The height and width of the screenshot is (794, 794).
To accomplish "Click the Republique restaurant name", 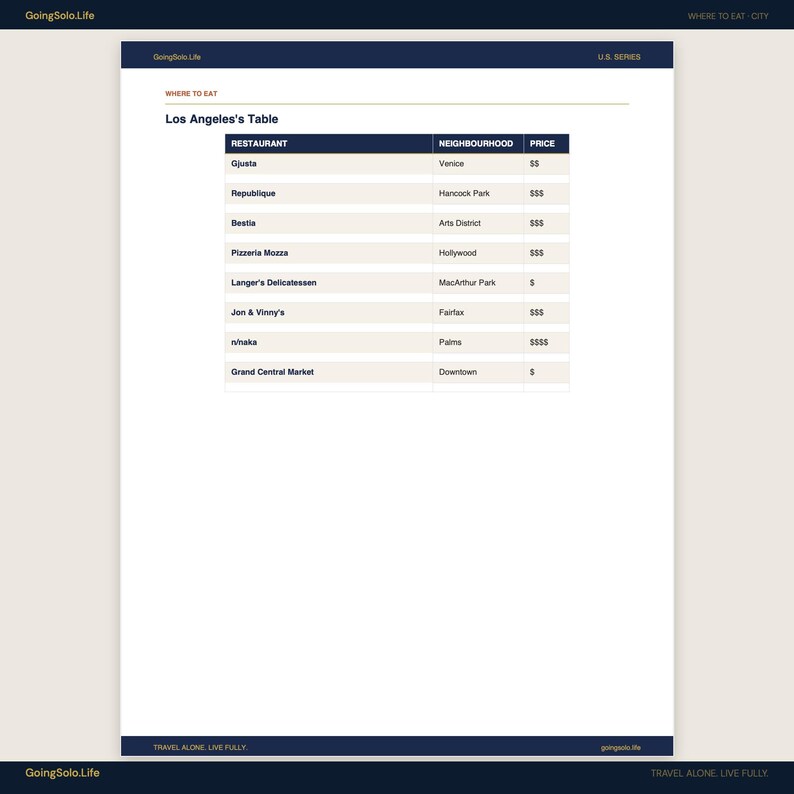I will 253,193.
